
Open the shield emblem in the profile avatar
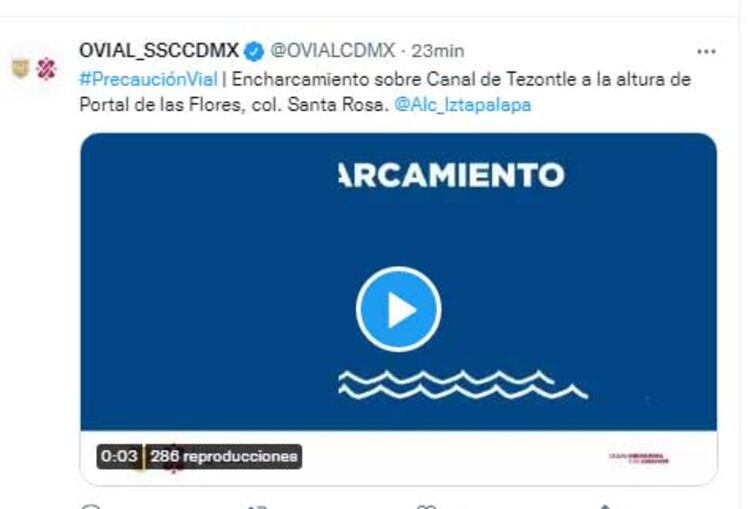[x=20, y=68]
